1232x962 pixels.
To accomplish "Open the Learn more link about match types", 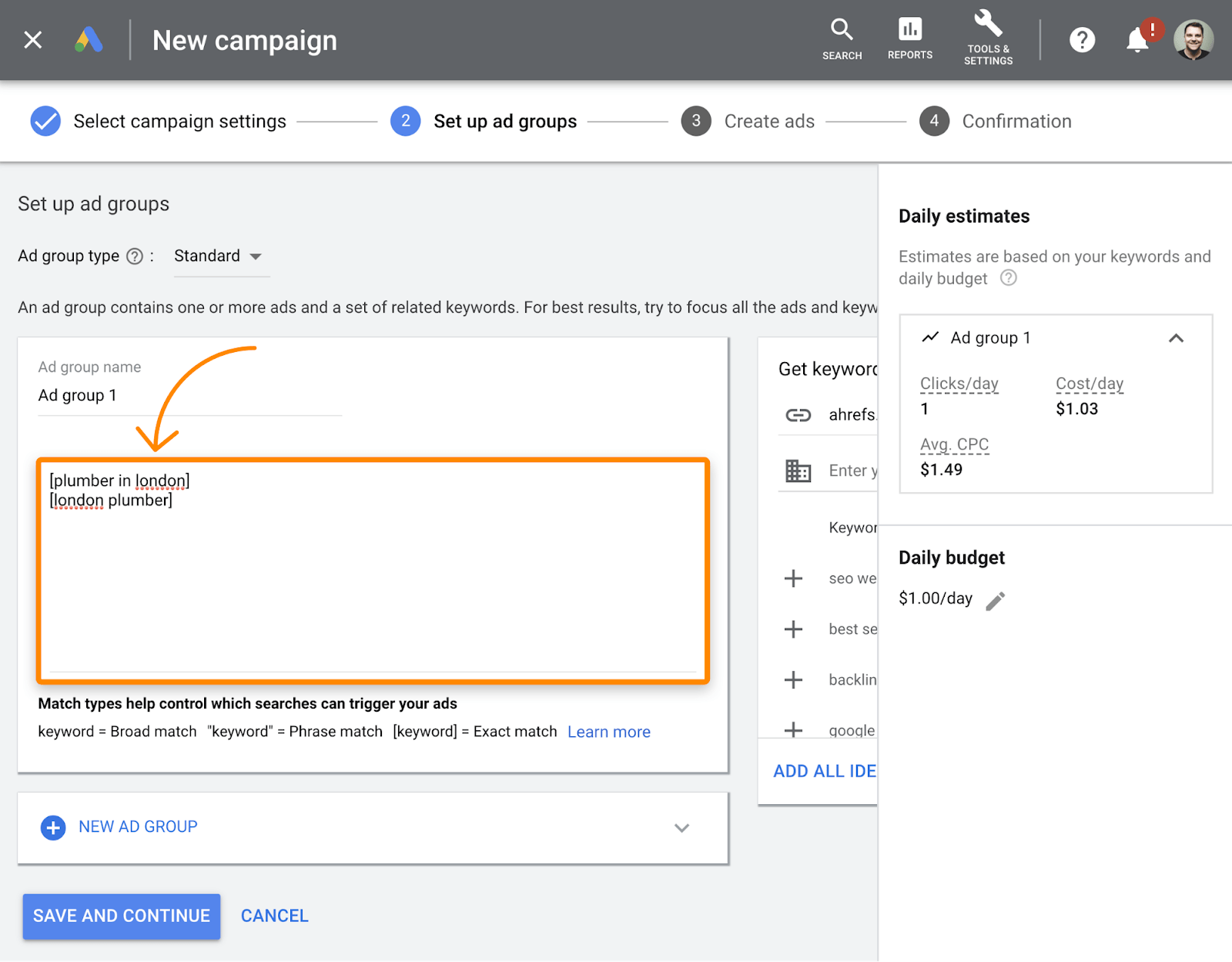I will click(x=608, y=731).
